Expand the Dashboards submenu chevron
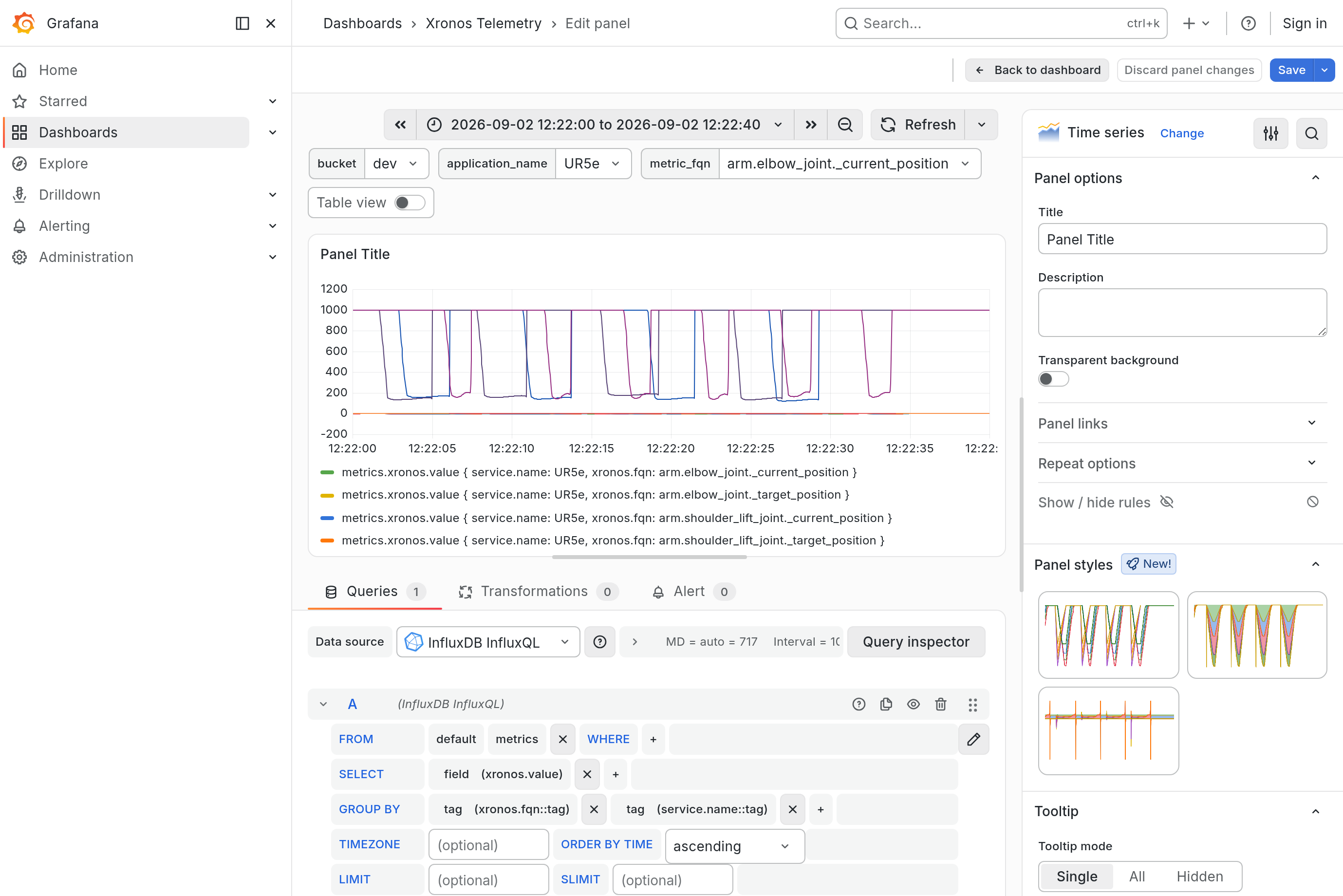Screen dimensions: 1343x896 (273, 132)
